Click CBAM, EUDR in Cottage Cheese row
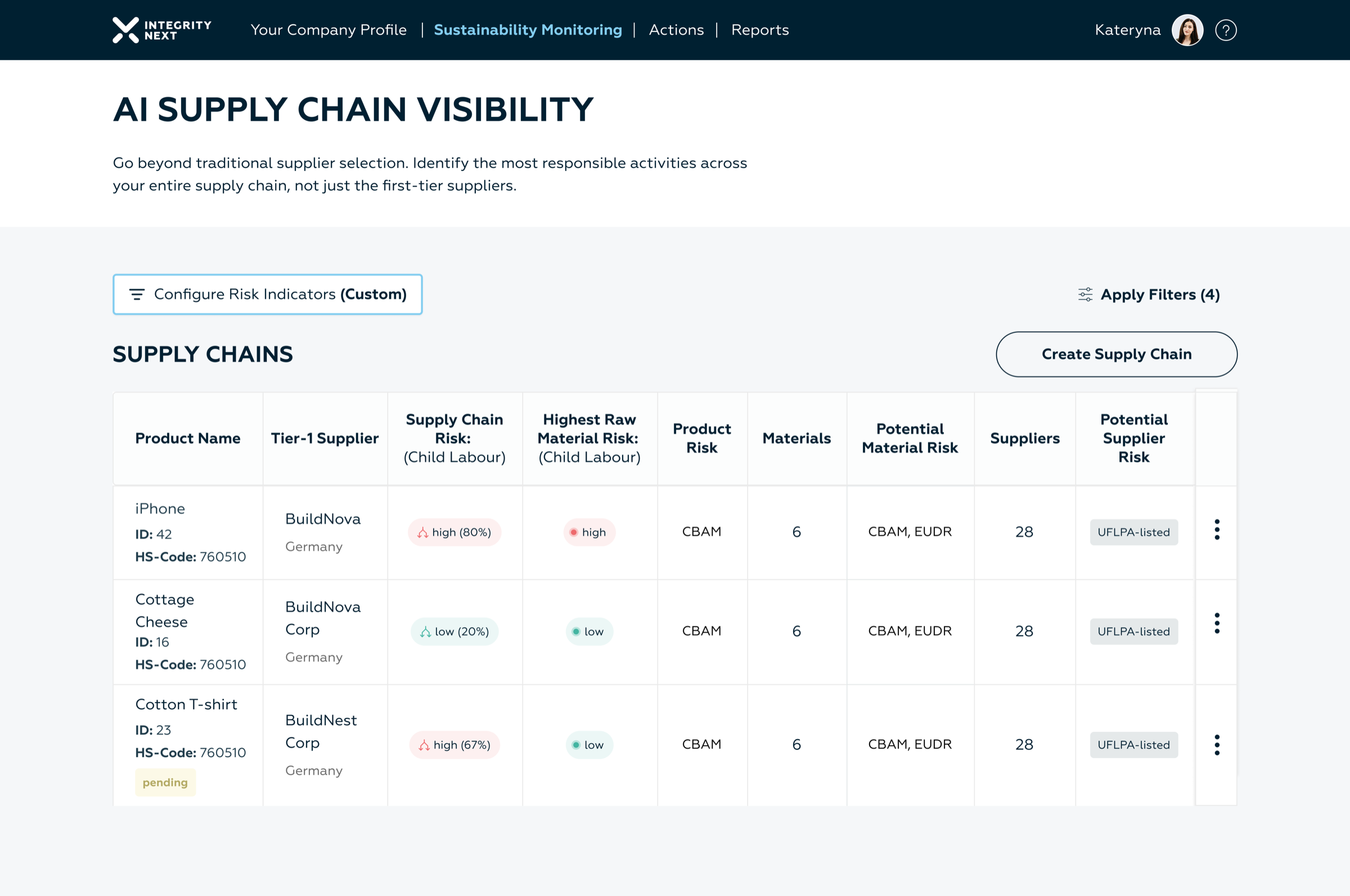 point(910,631)
